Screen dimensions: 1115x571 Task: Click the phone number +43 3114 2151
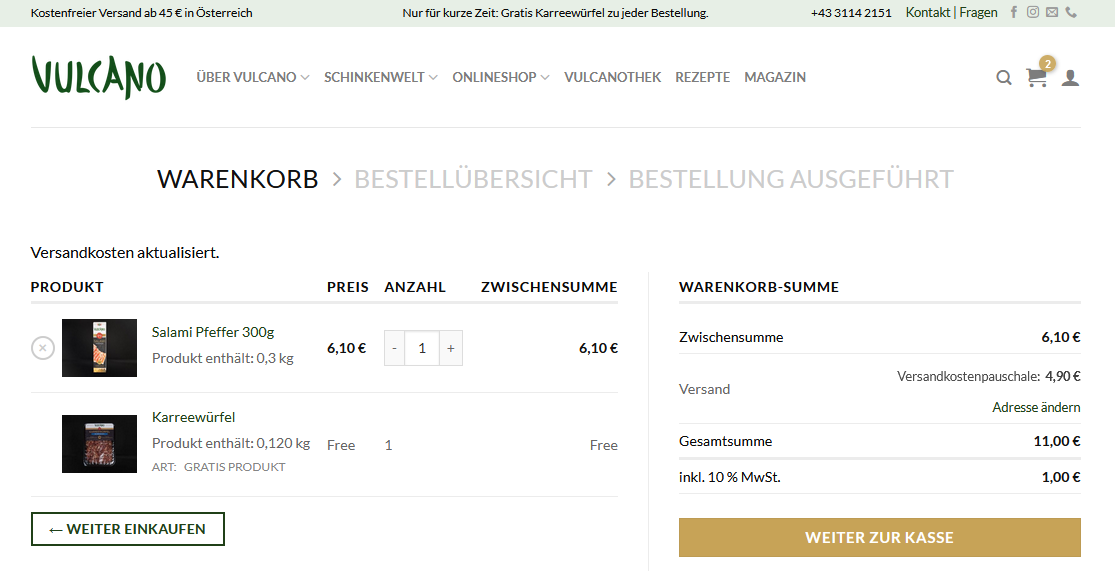851,13
